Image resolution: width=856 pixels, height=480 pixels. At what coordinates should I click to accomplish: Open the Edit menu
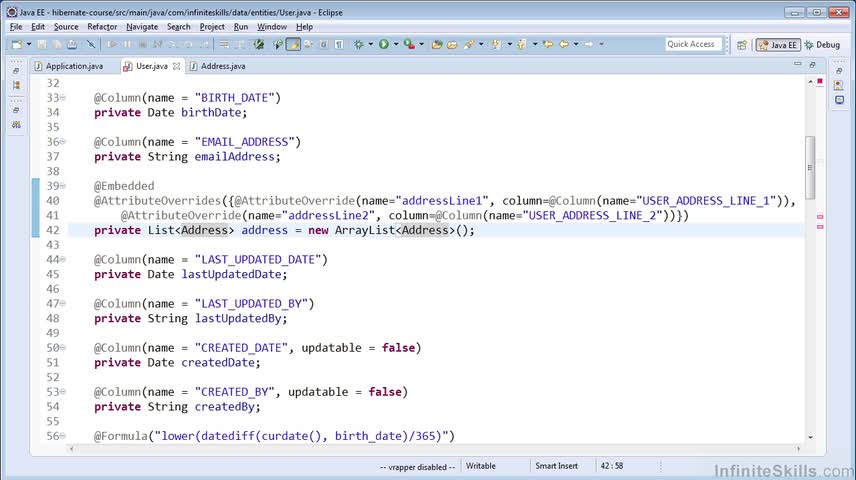[38, 27]
